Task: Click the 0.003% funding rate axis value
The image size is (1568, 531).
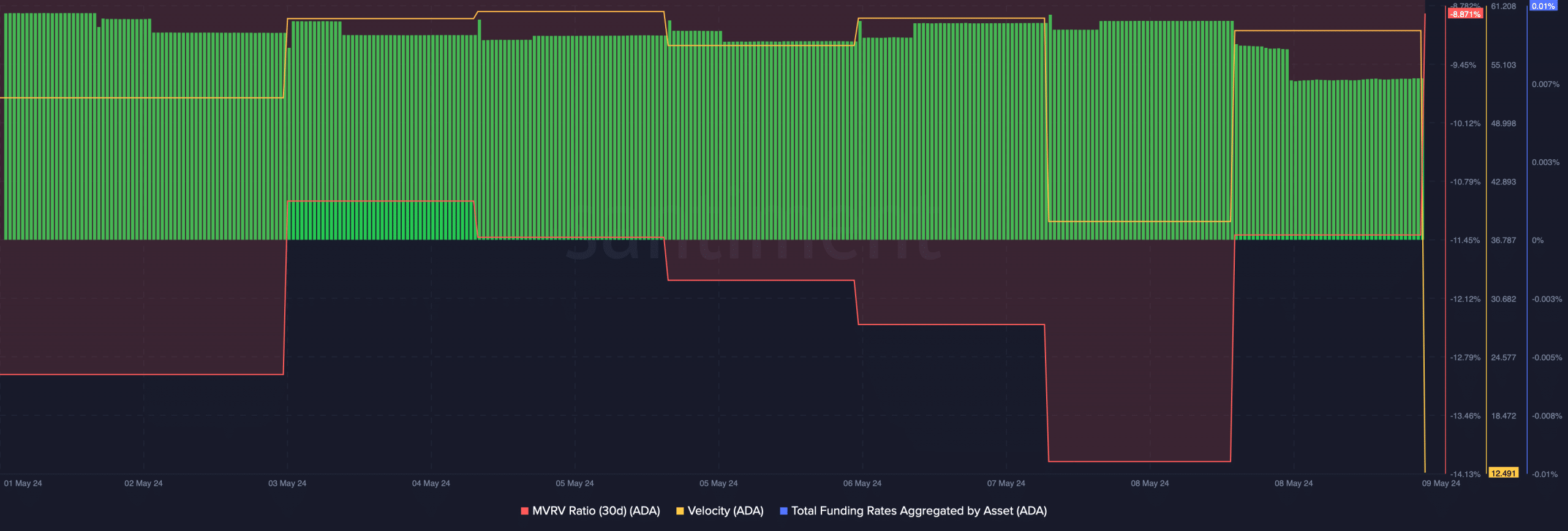Action: (1546, 162)
